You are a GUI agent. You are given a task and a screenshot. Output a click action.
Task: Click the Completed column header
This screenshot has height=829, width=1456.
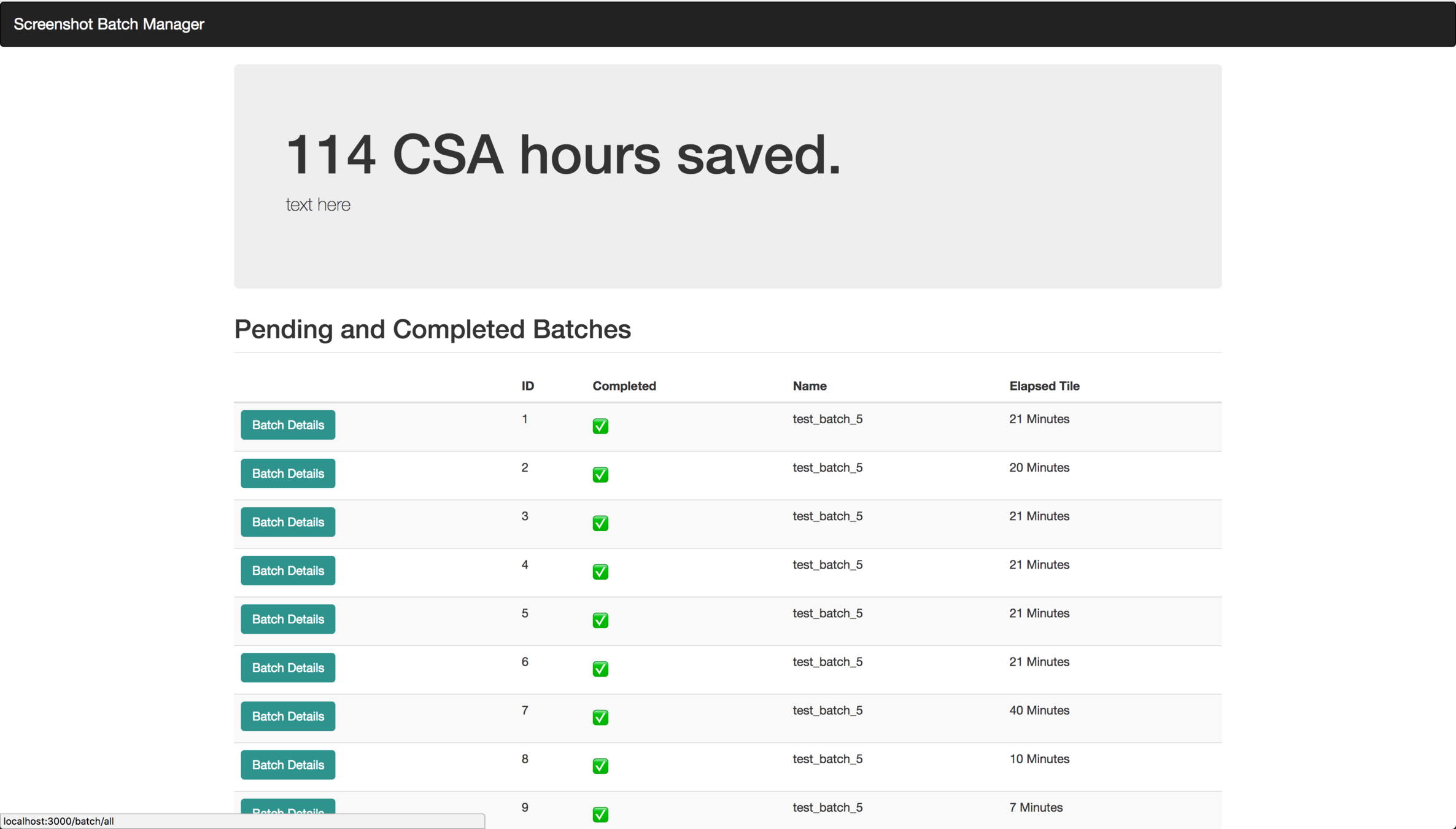point(624,386)
